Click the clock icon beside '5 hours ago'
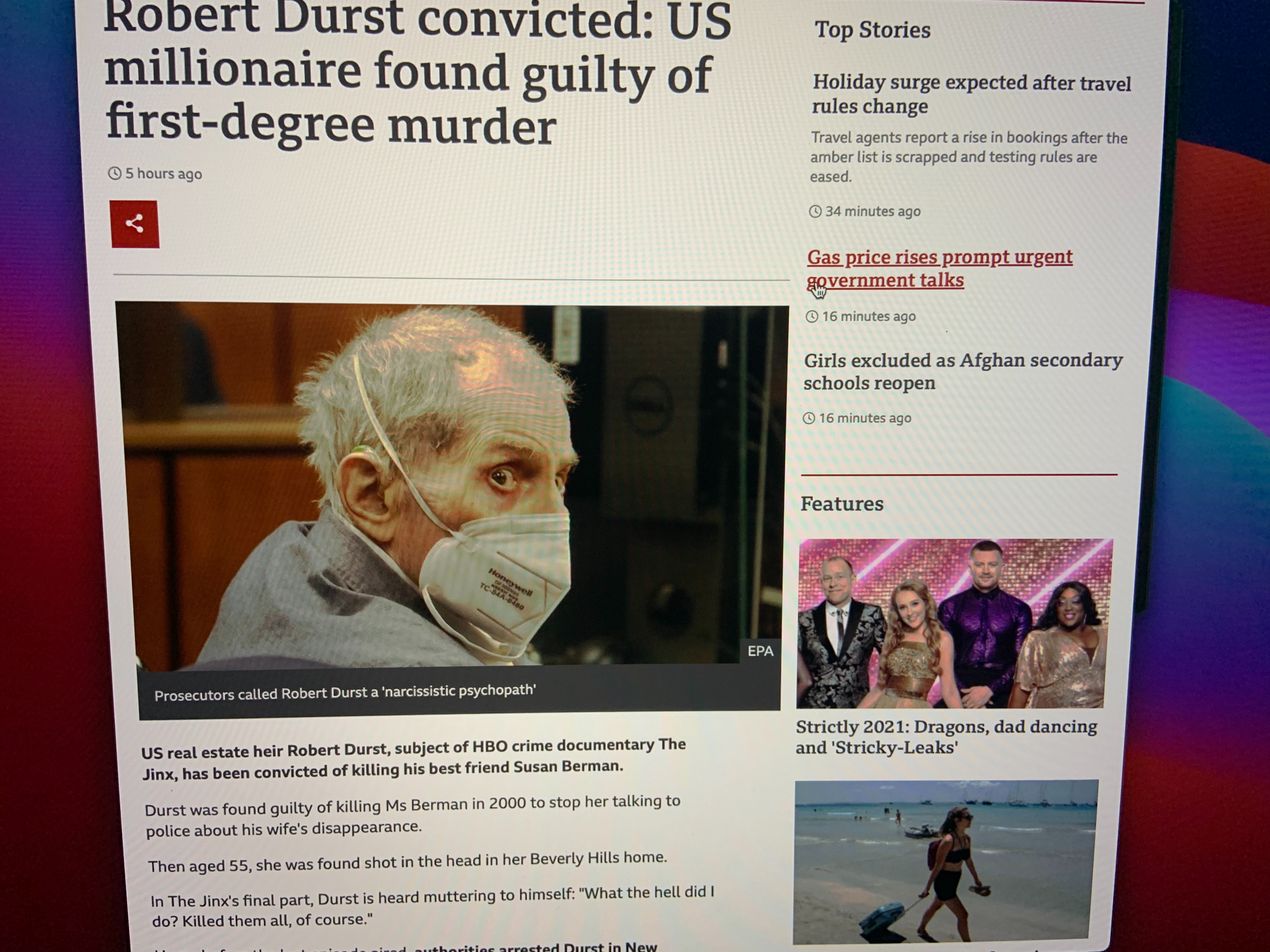This screenshot has height=952, width=1270. click(x=115, y=173)
